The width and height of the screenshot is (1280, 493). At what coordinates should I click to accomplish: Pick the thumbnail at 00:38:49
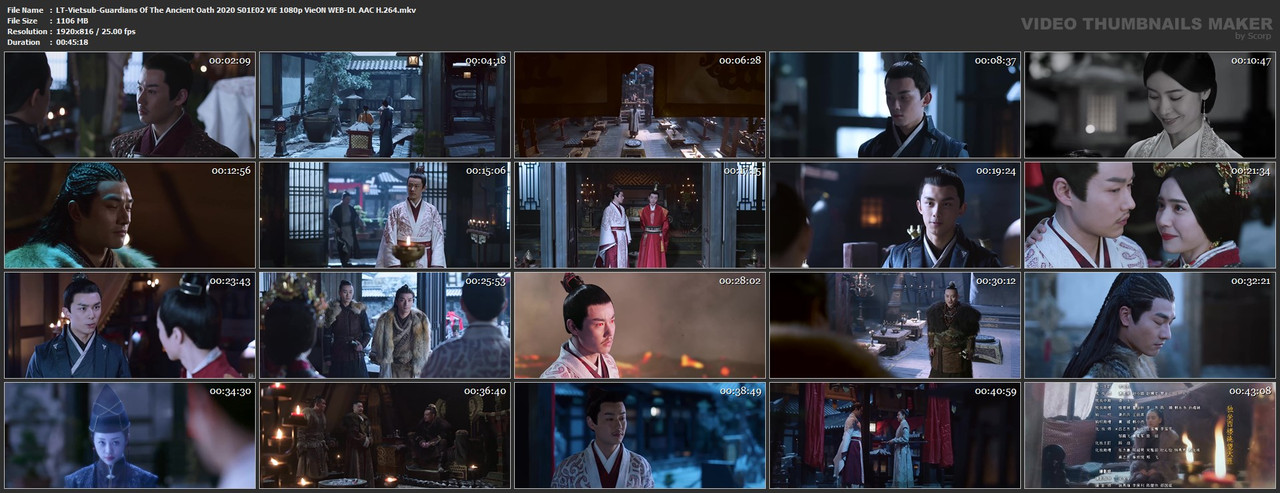pos(640,435)
